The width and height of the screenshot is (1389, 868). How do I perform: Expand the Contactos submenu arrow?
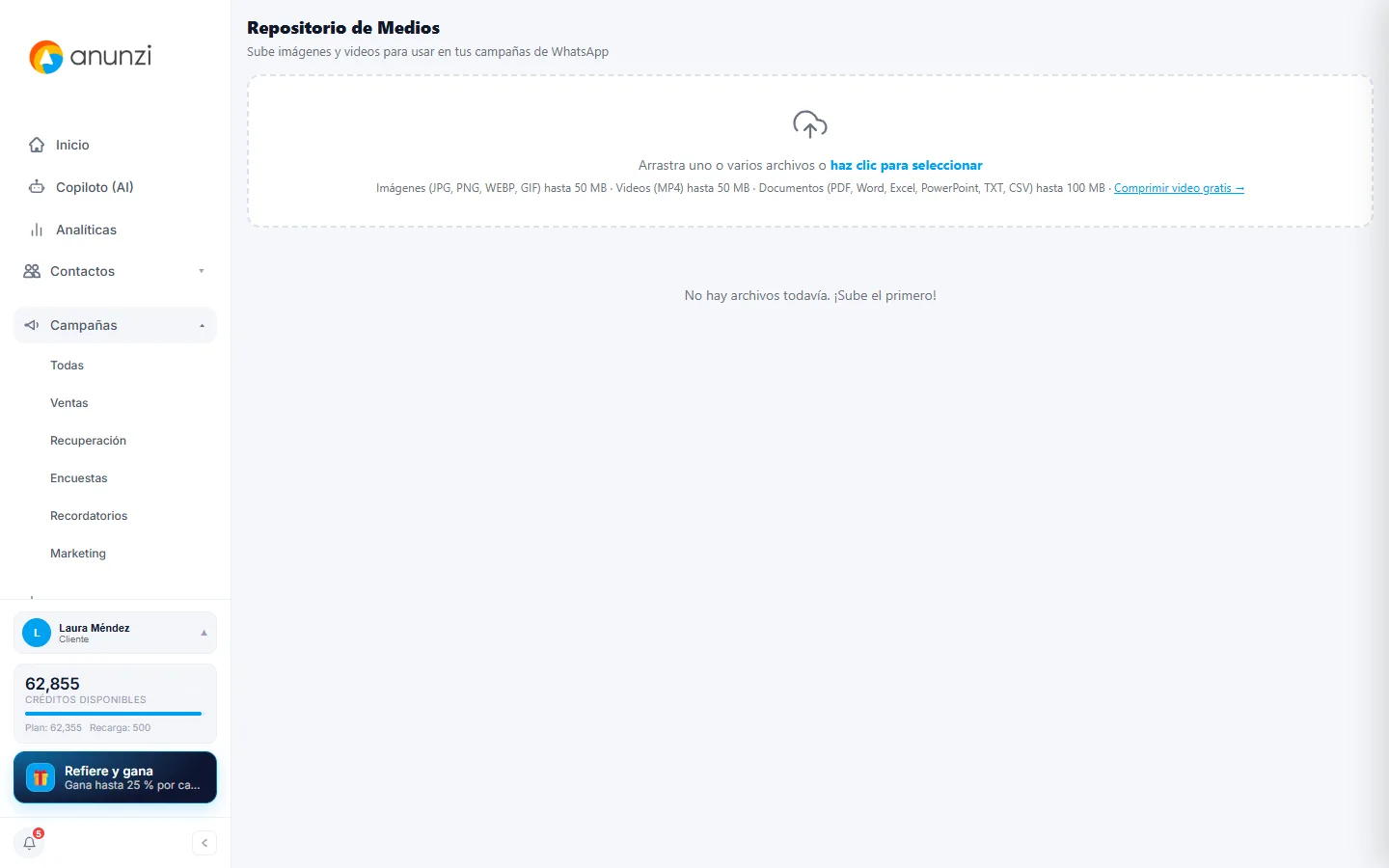coord(202,271)
